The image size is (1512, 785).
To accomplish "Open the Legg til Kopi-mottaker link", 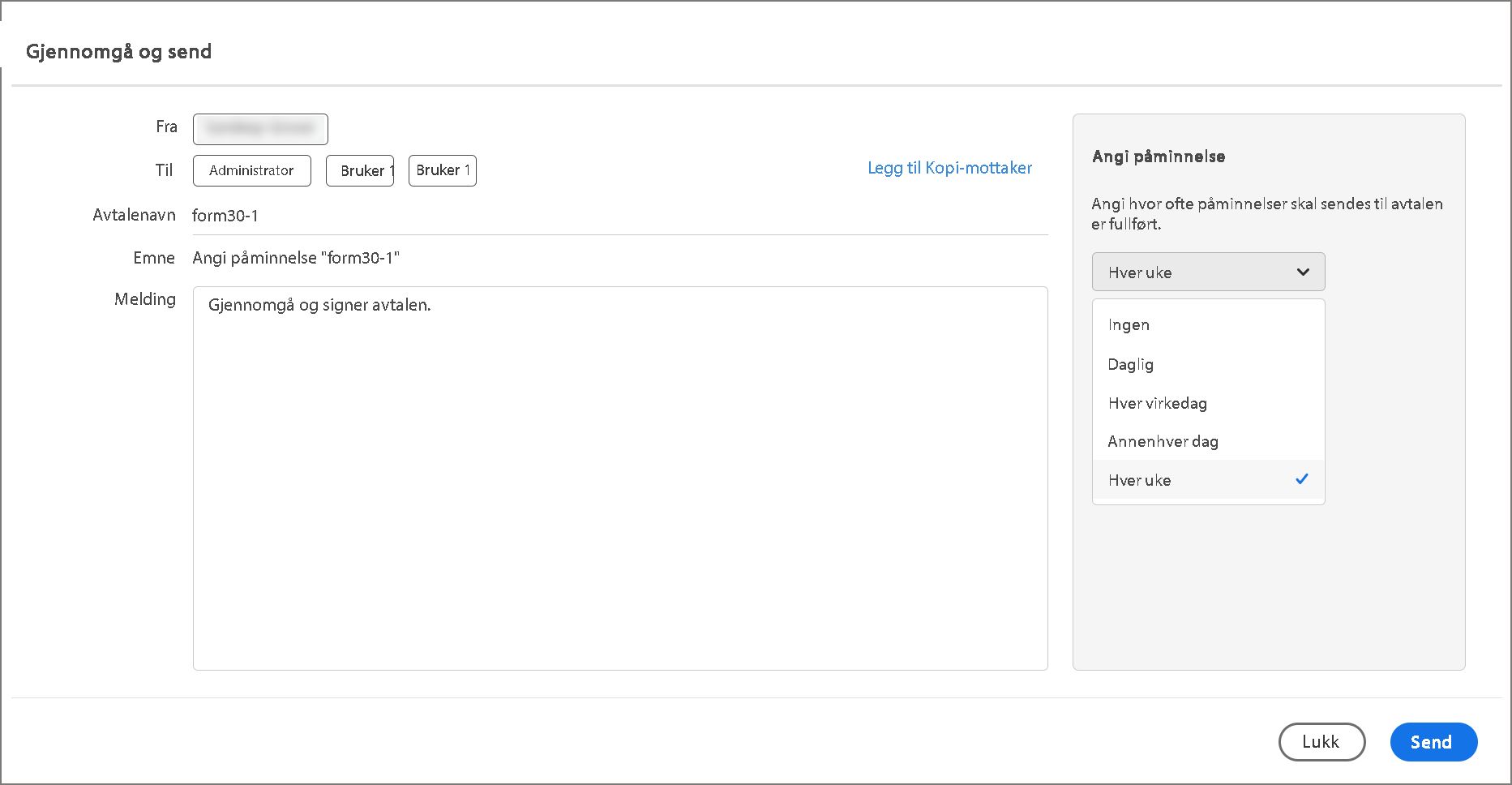I will pyautogui.click(x=949, y=168).
